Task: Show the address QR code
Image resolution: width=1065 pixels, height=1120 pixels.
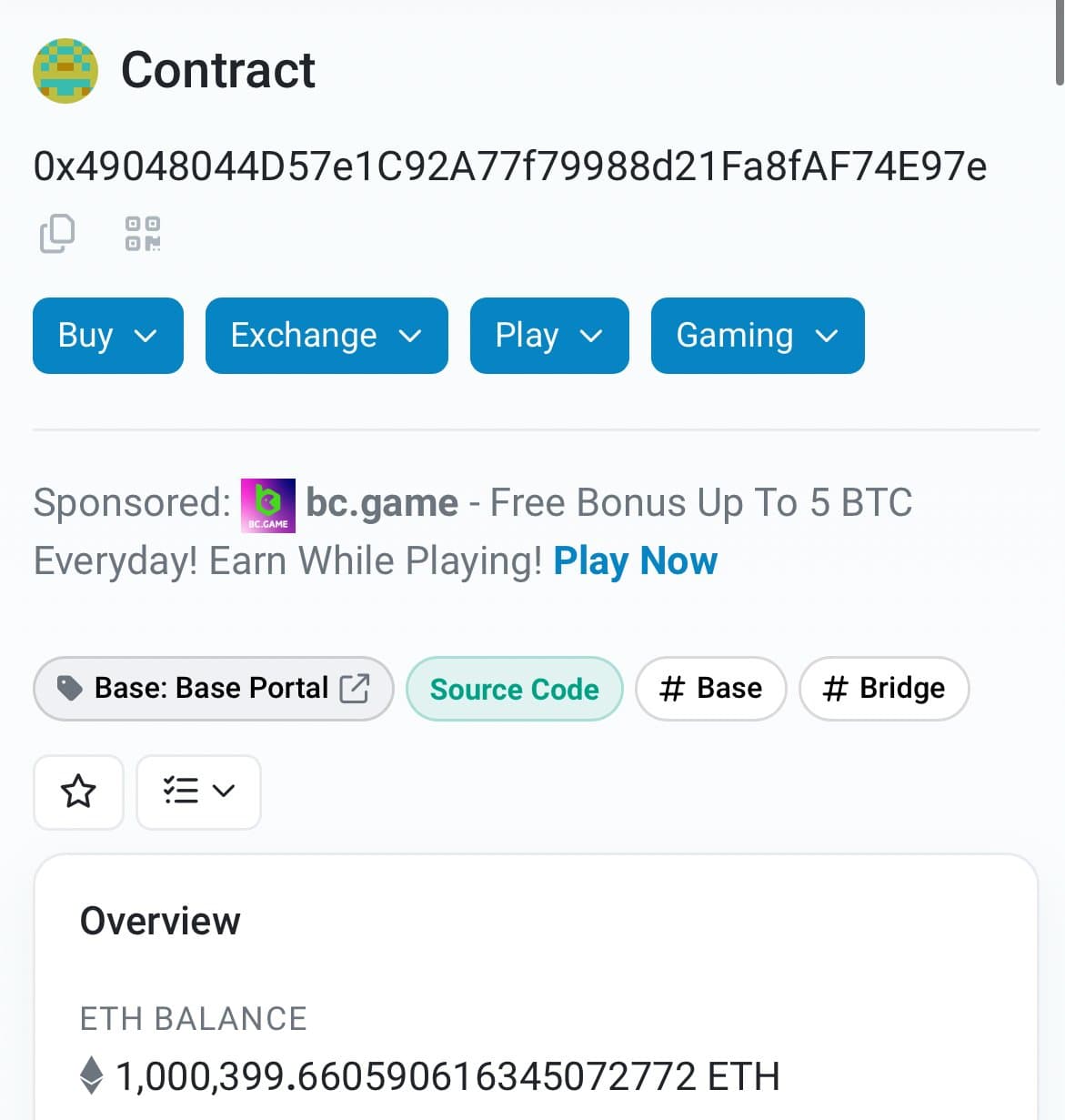Action: pyautogui.click(x=143, y=233)
